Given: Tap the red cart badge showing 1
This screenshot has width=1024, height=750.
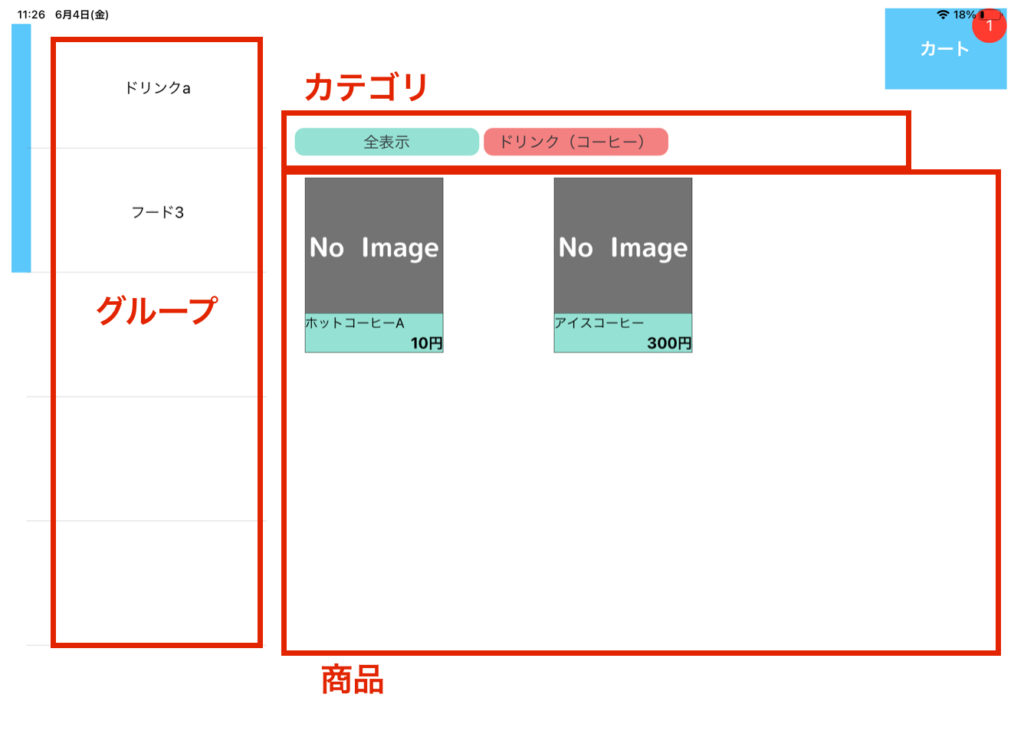Looking at the screenshot, I should point(989,25).
